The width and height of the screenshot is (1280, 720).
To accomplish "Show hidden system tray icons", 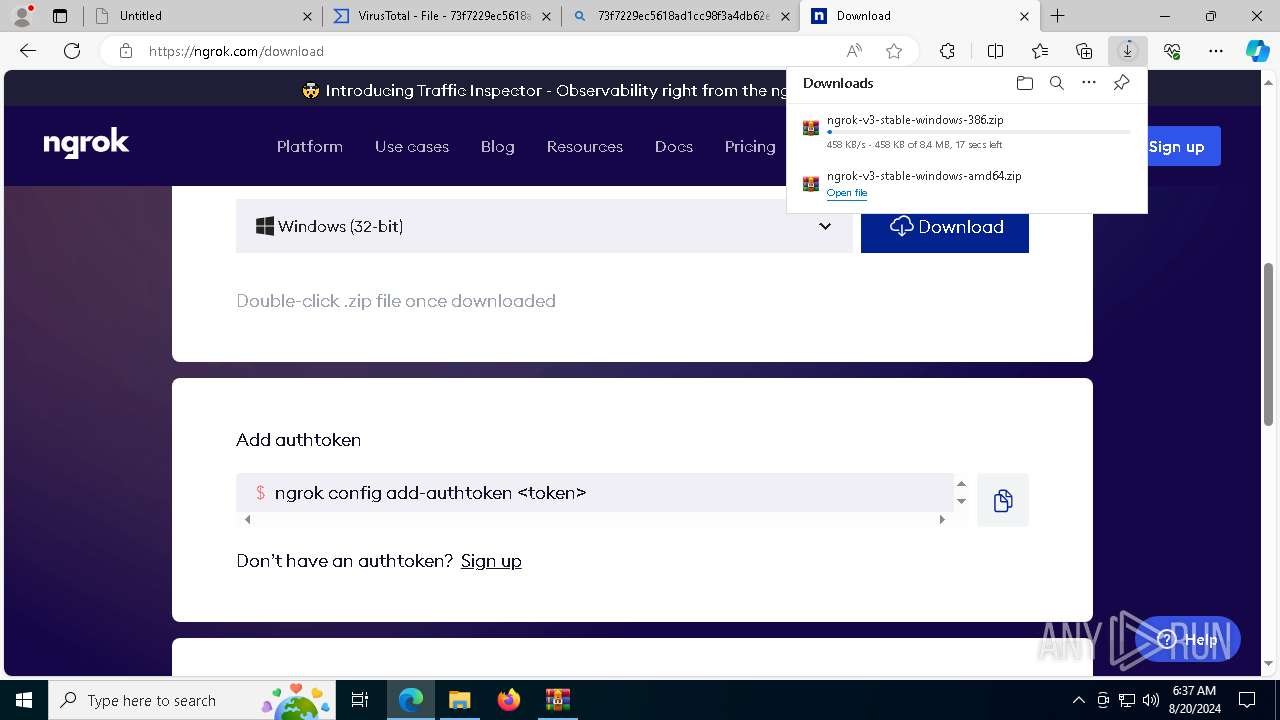I will [1078, 700].
